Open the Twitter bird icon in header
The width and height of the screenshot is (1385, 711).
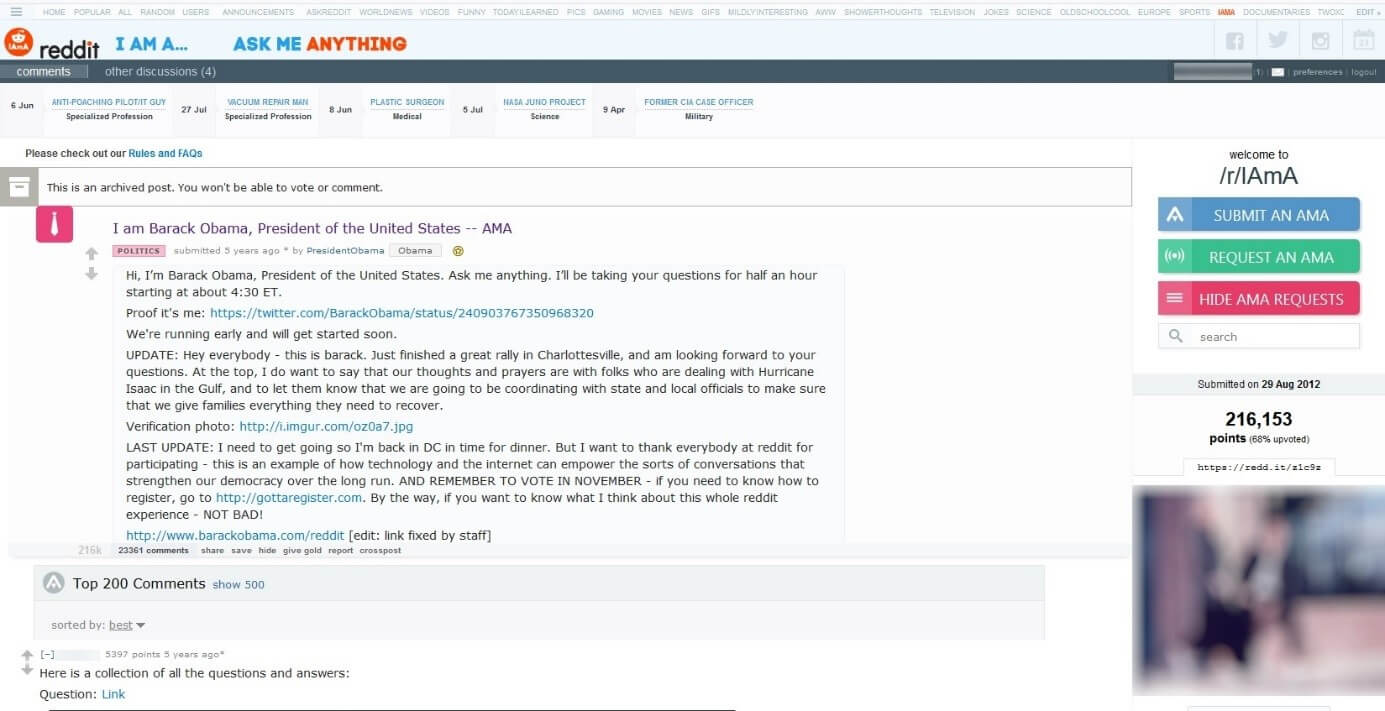click(1278, 41)
